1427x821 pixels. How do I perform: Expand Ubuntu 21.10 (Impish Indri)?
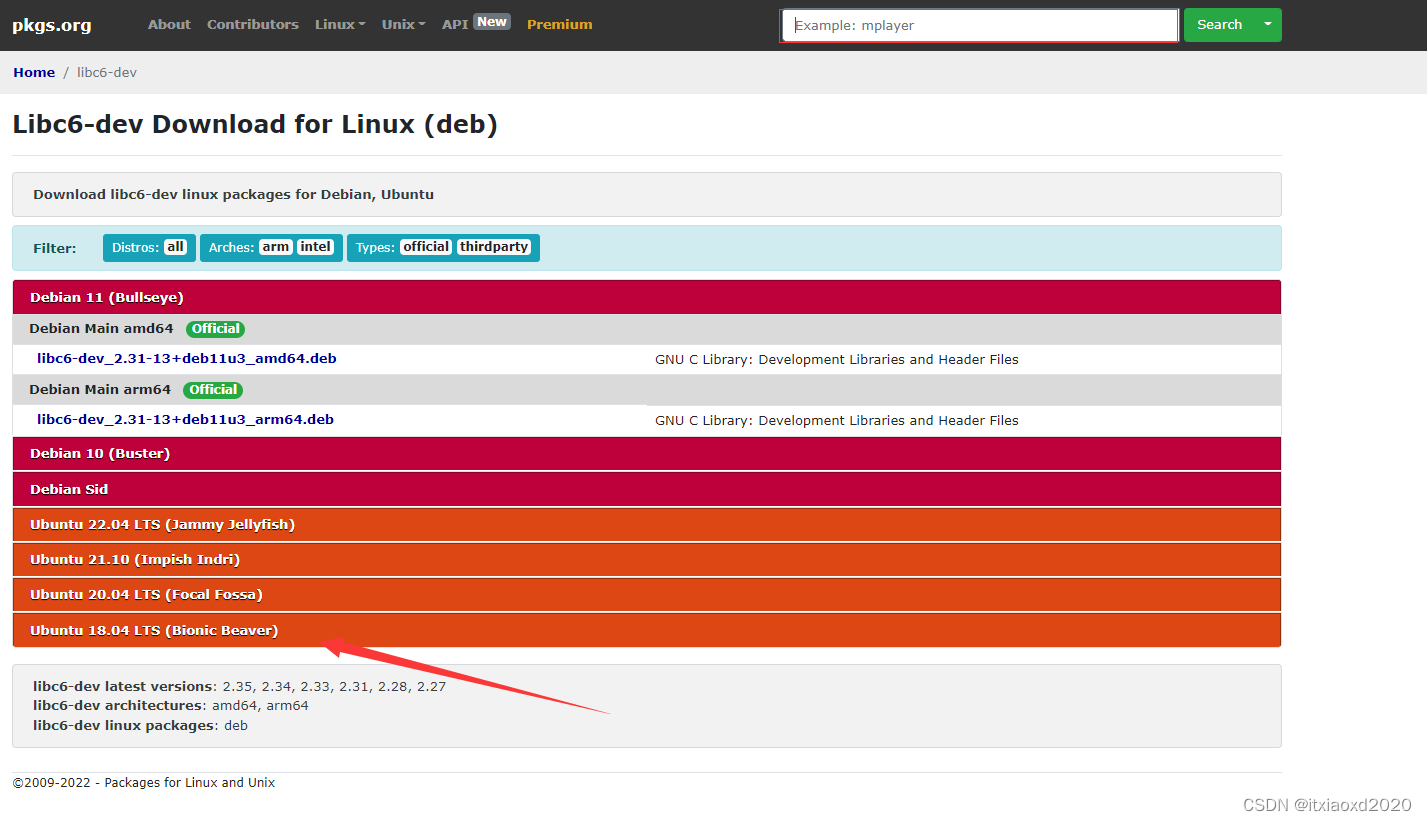tap(647, 559)
